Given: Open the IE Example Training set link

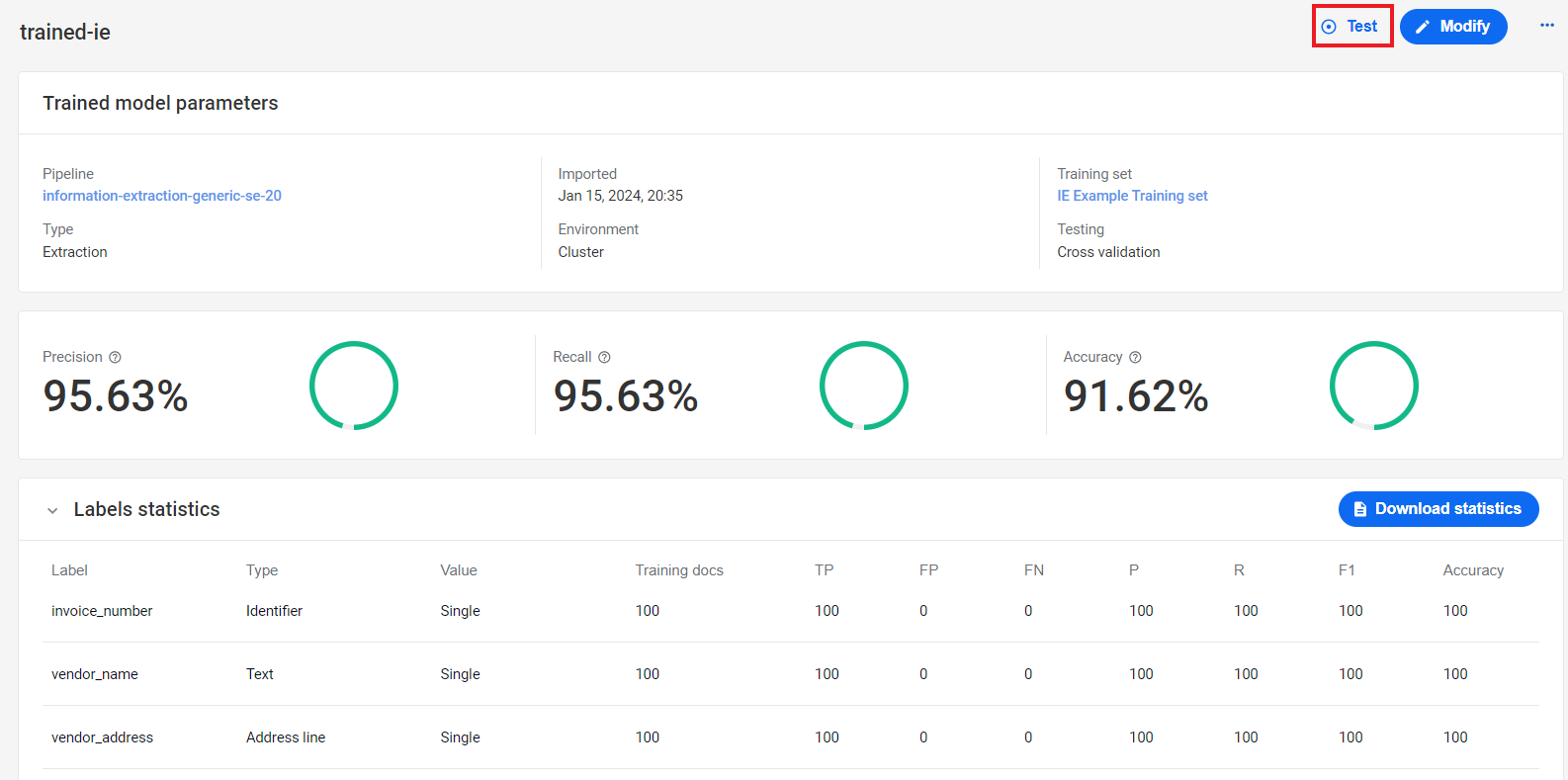Looking at the screenshot, I should (x=1132, y=196).
